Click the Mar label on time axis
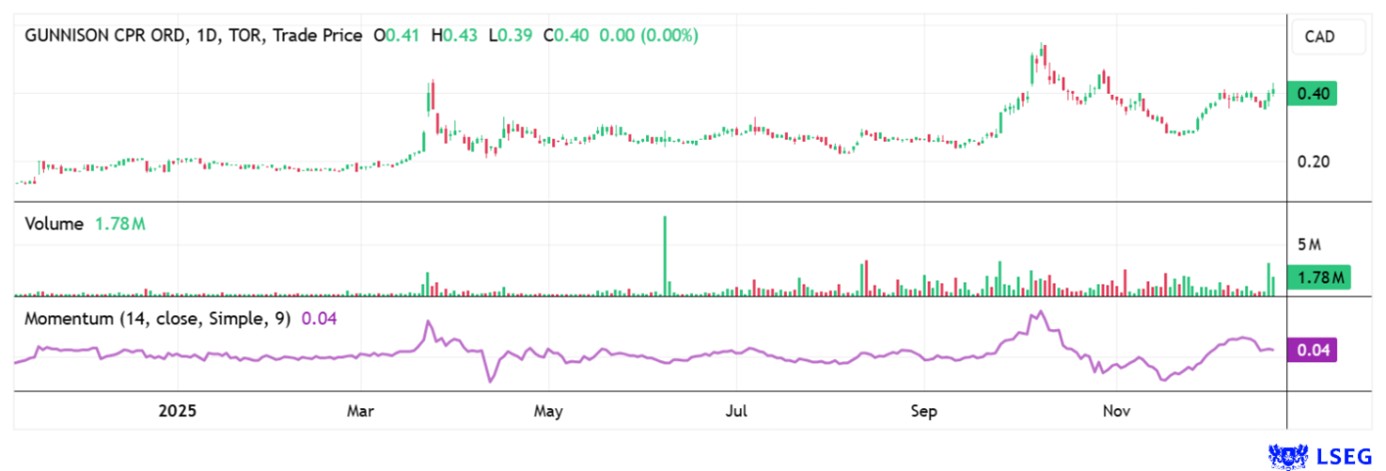 point(360,411)
